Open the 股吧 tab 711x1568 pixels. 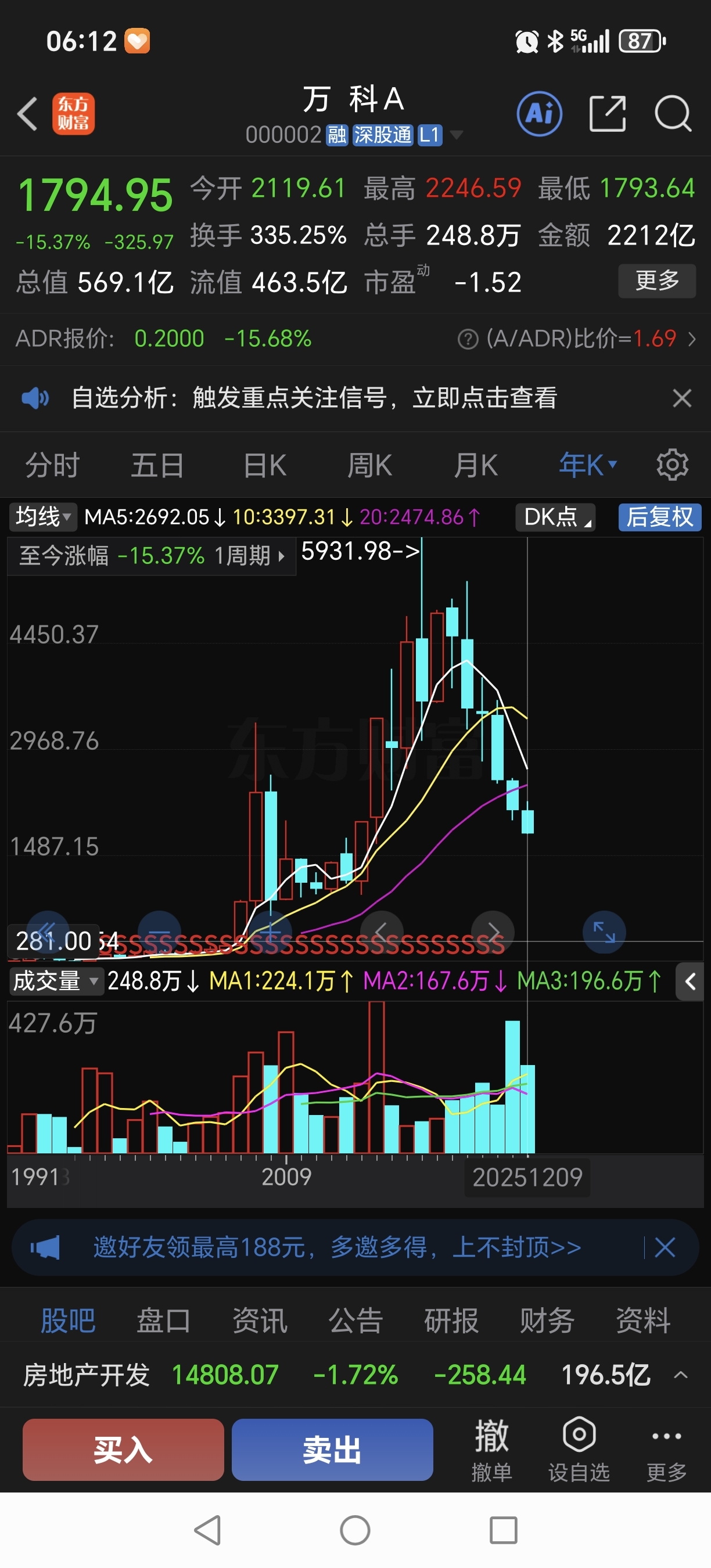[x=67, y=1320]
